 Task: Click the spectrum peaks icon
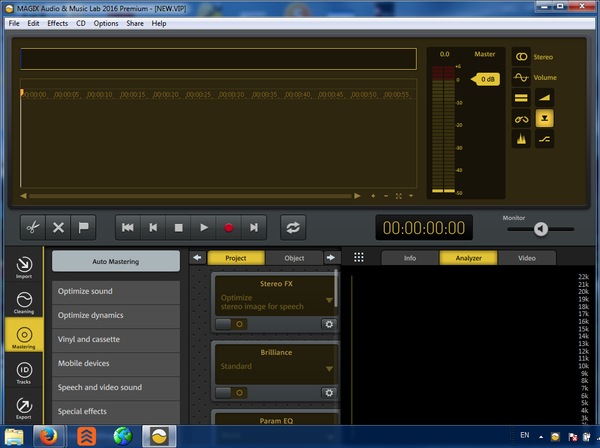[521, 139]
